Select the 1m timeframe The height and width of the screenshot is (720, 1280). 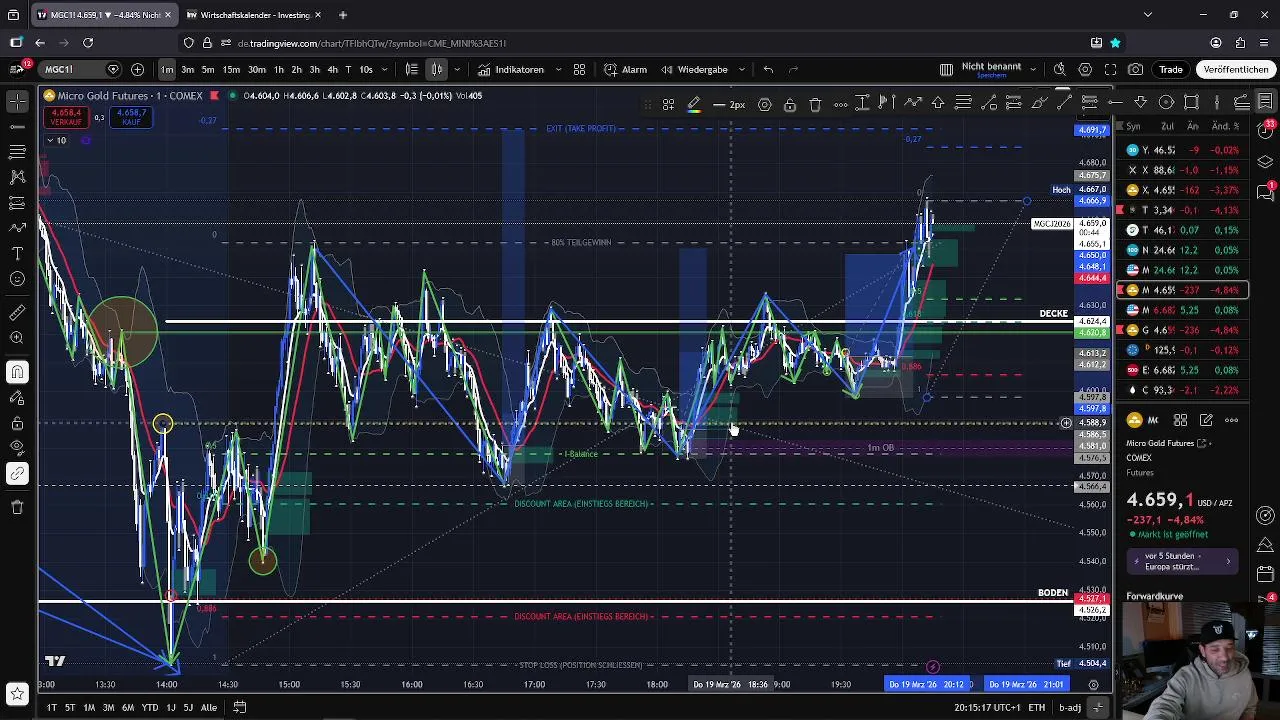(x=166, y=69)
